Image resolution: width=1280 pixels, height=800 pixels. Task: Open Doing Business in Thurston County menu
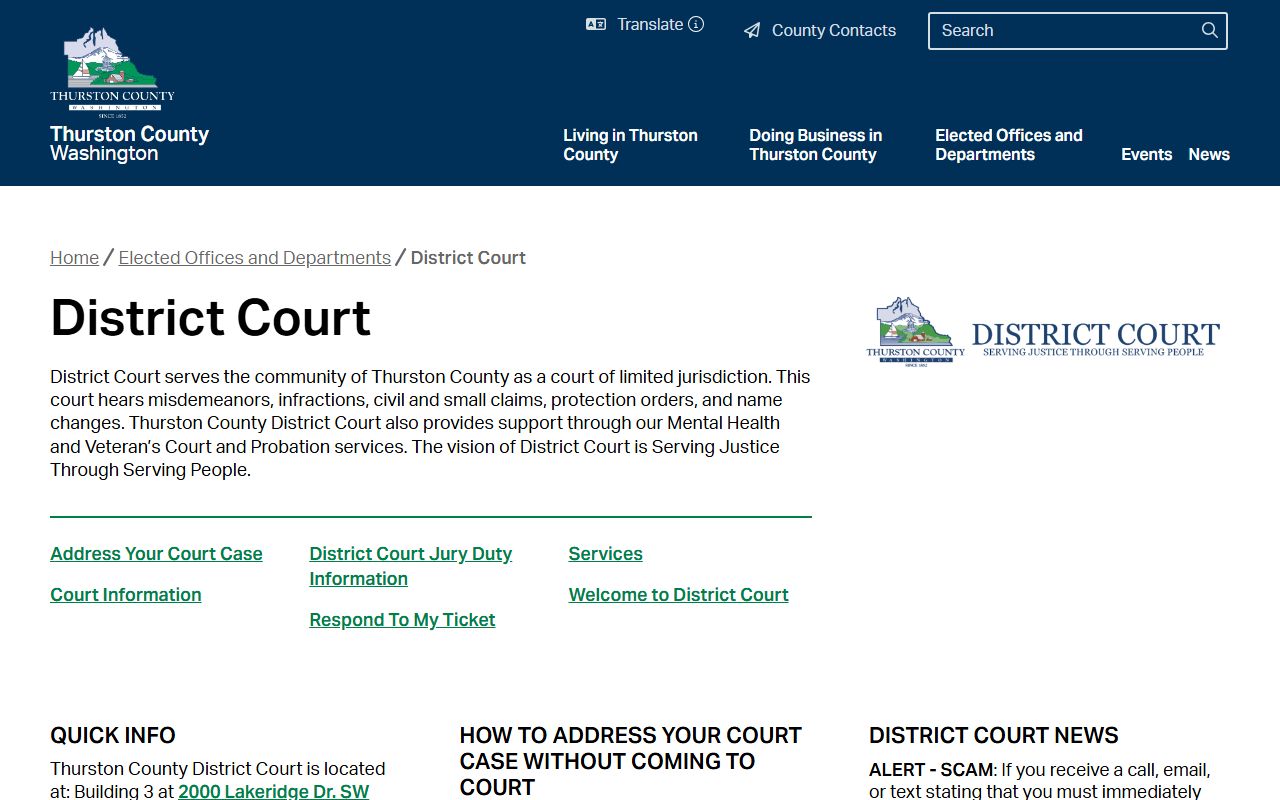tap(816, 145)
